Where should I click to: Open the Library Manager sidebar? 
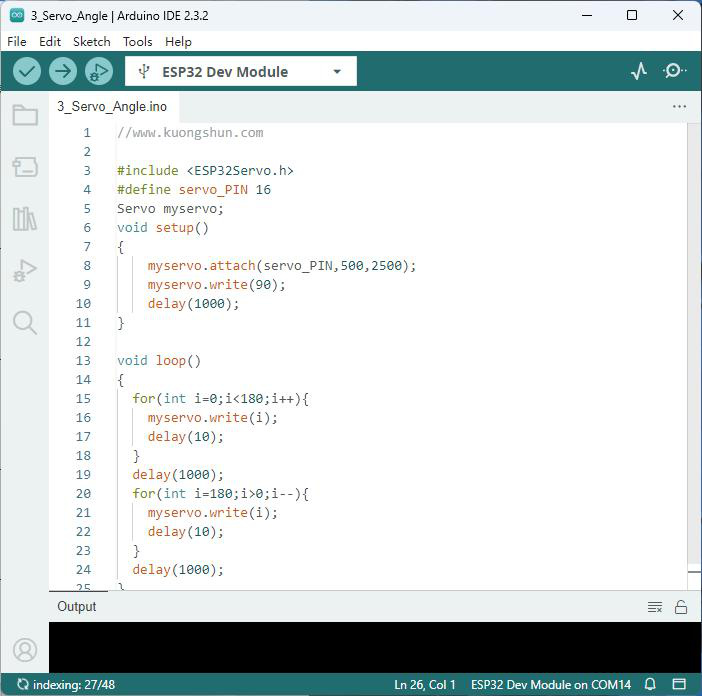25,219
